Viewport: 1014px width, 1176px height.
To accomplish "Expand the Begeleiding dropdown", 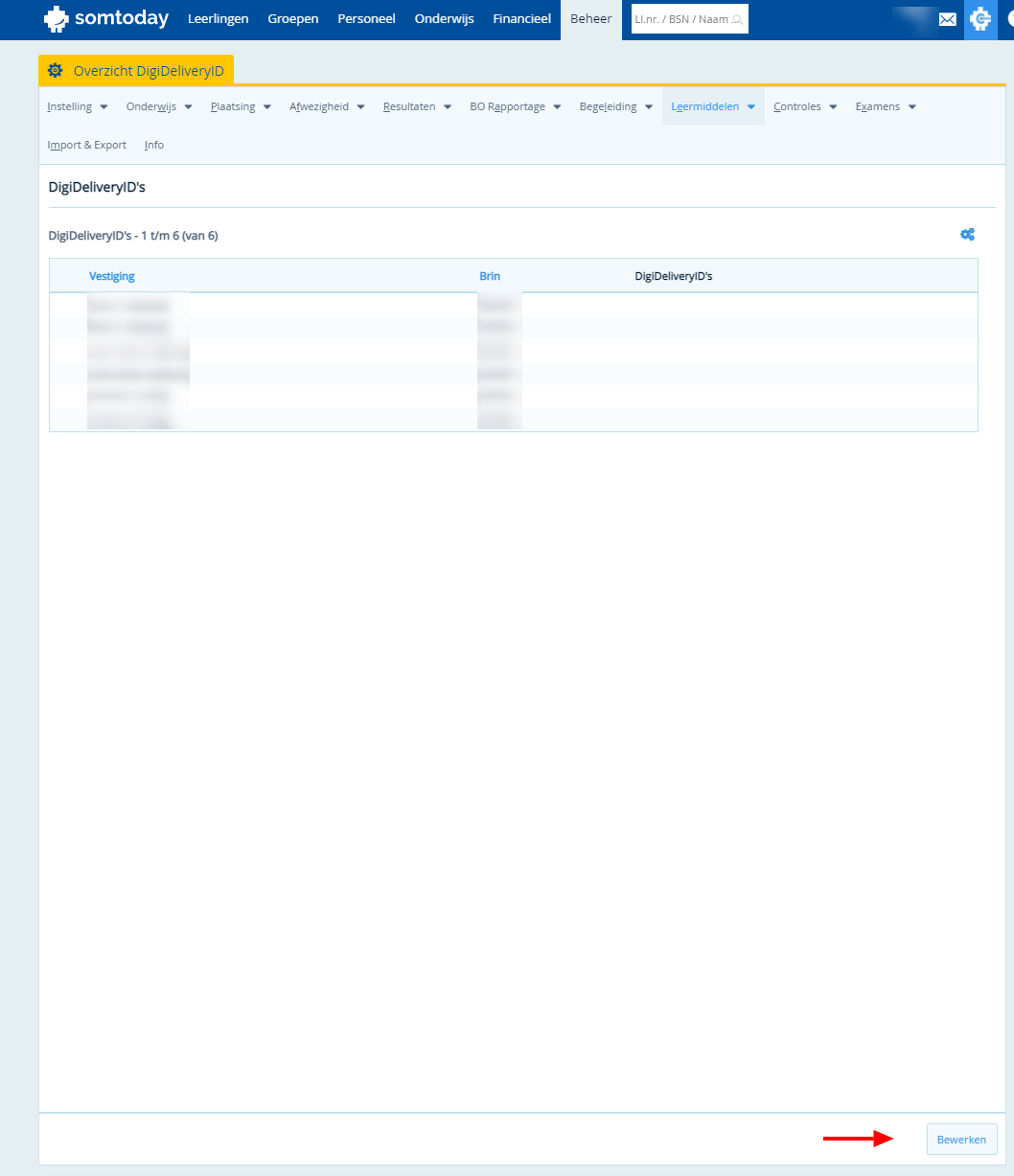I will 615,106.
